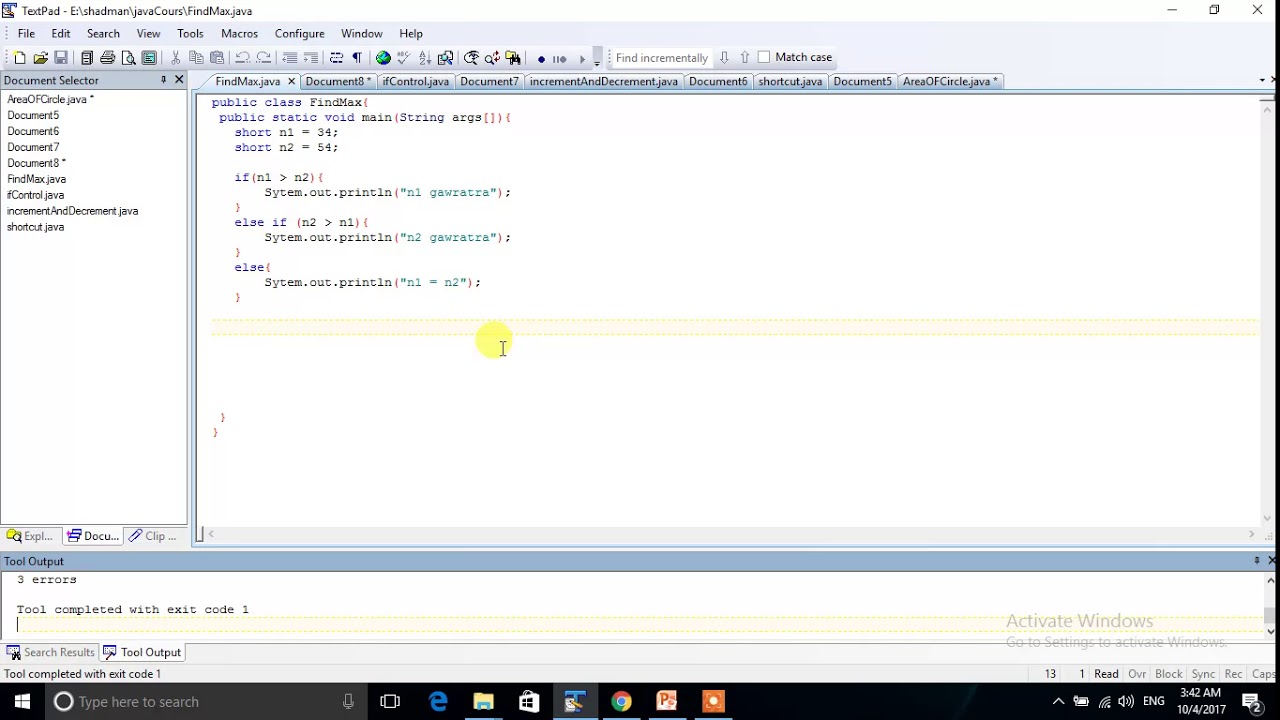Click the Manage Files toolbar icon

click(87, 58)
